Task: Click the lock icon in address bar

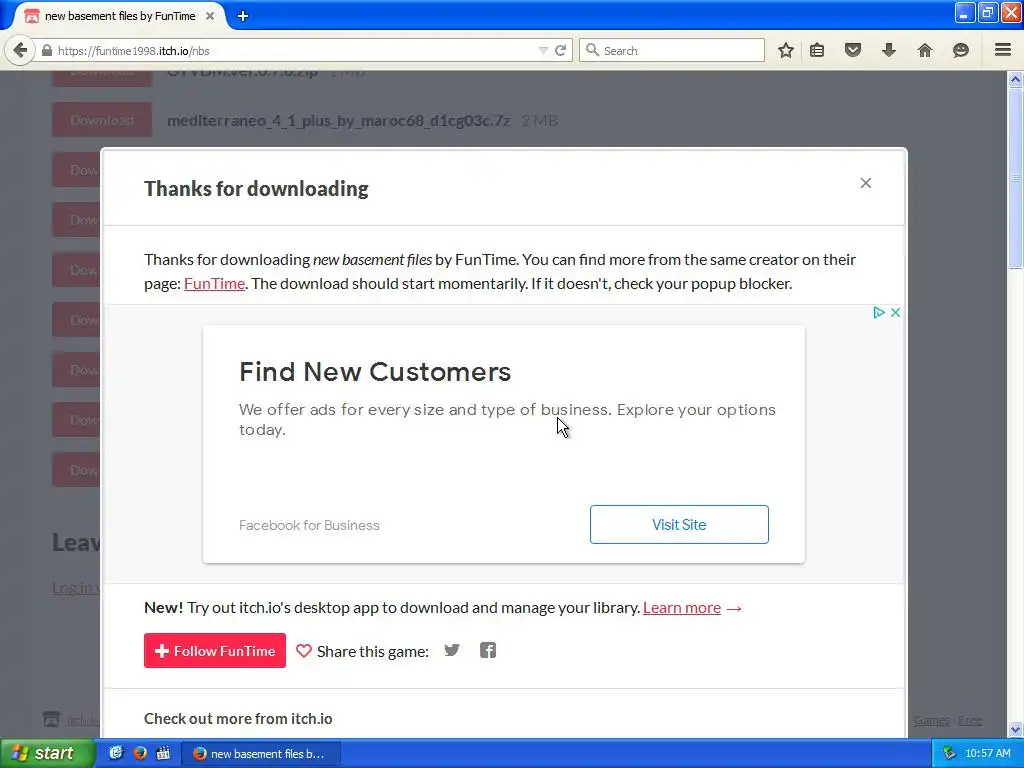Action: point(47,50)
